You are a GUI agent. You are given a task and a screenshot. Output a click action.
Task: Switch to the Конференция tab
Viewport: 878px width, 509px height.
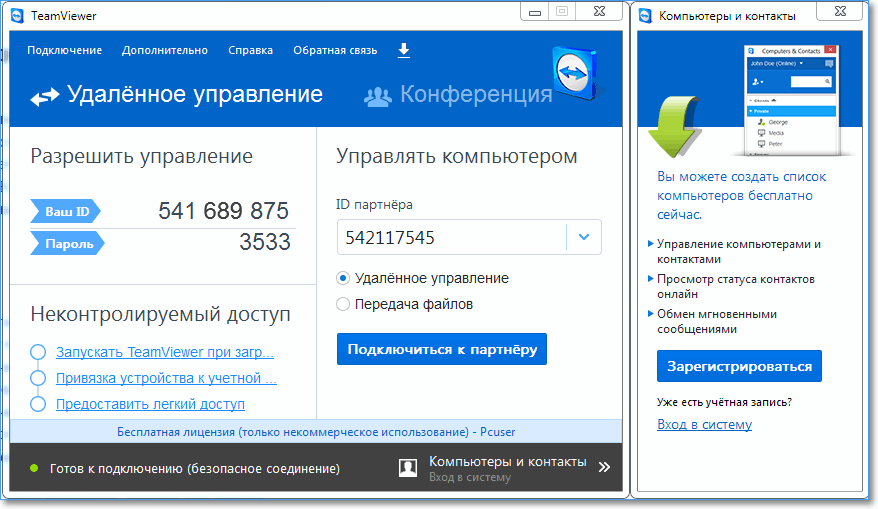458,95
